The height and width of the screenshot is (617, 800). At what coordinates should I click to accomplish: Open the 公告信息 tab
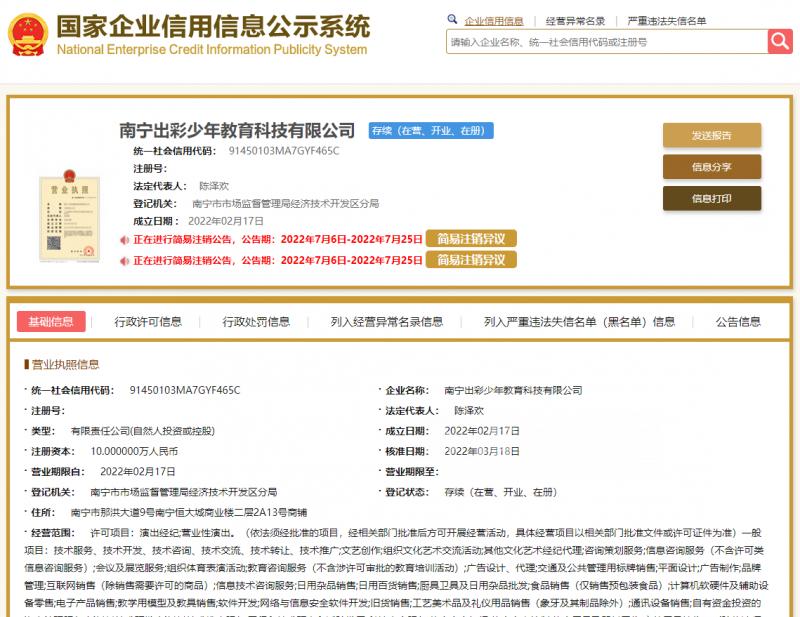738,322
